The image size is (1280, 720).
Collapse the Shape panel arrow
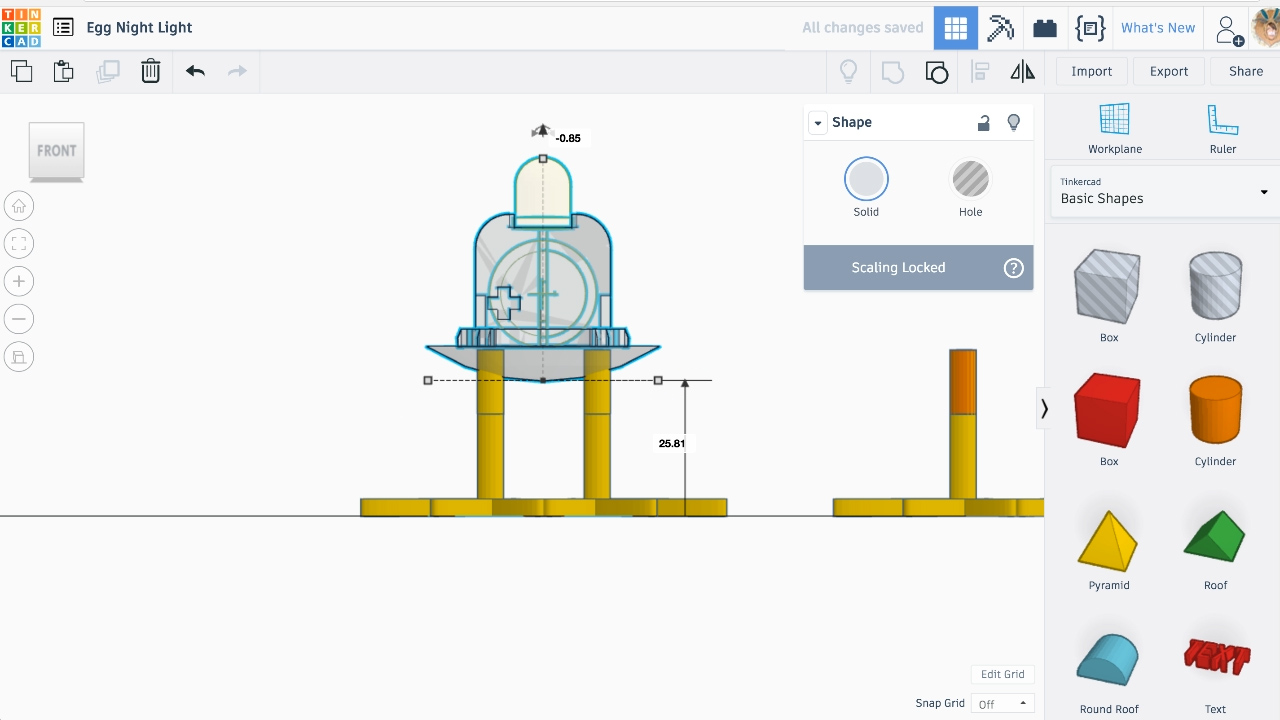tap(818, 123)
